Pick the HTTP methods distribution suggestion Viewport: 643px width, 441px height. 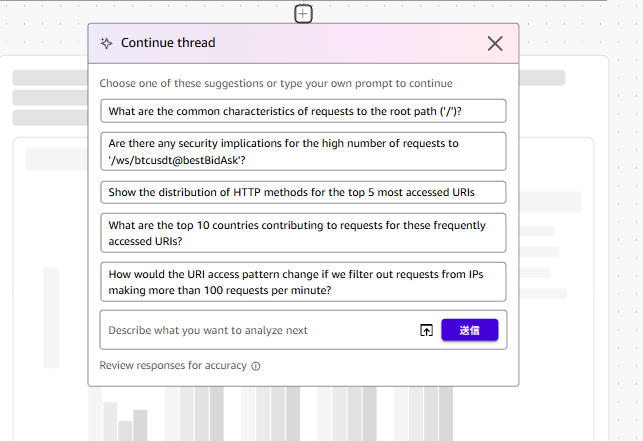[x=303, y=192]
